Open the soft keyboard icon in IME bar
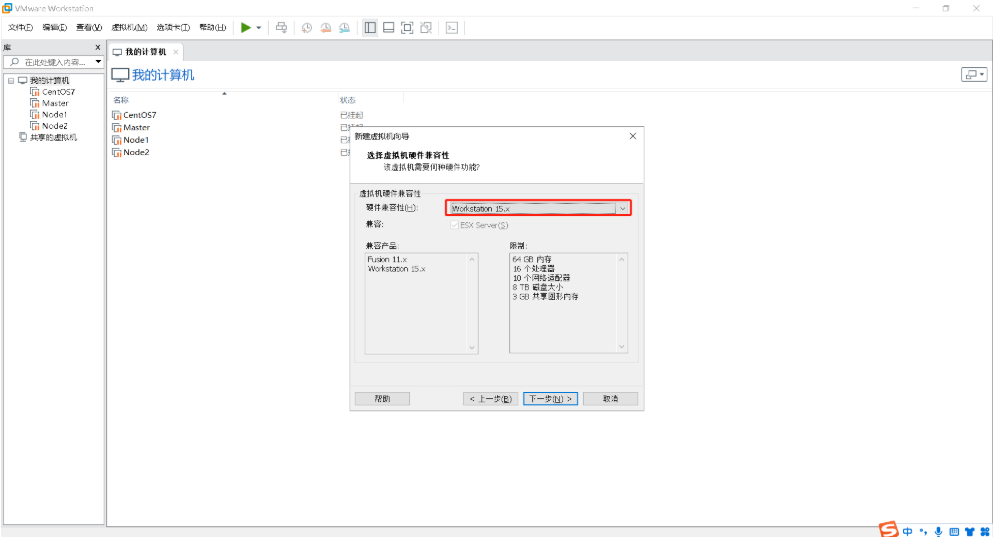The image size is (996, 537). pos(954,531)
